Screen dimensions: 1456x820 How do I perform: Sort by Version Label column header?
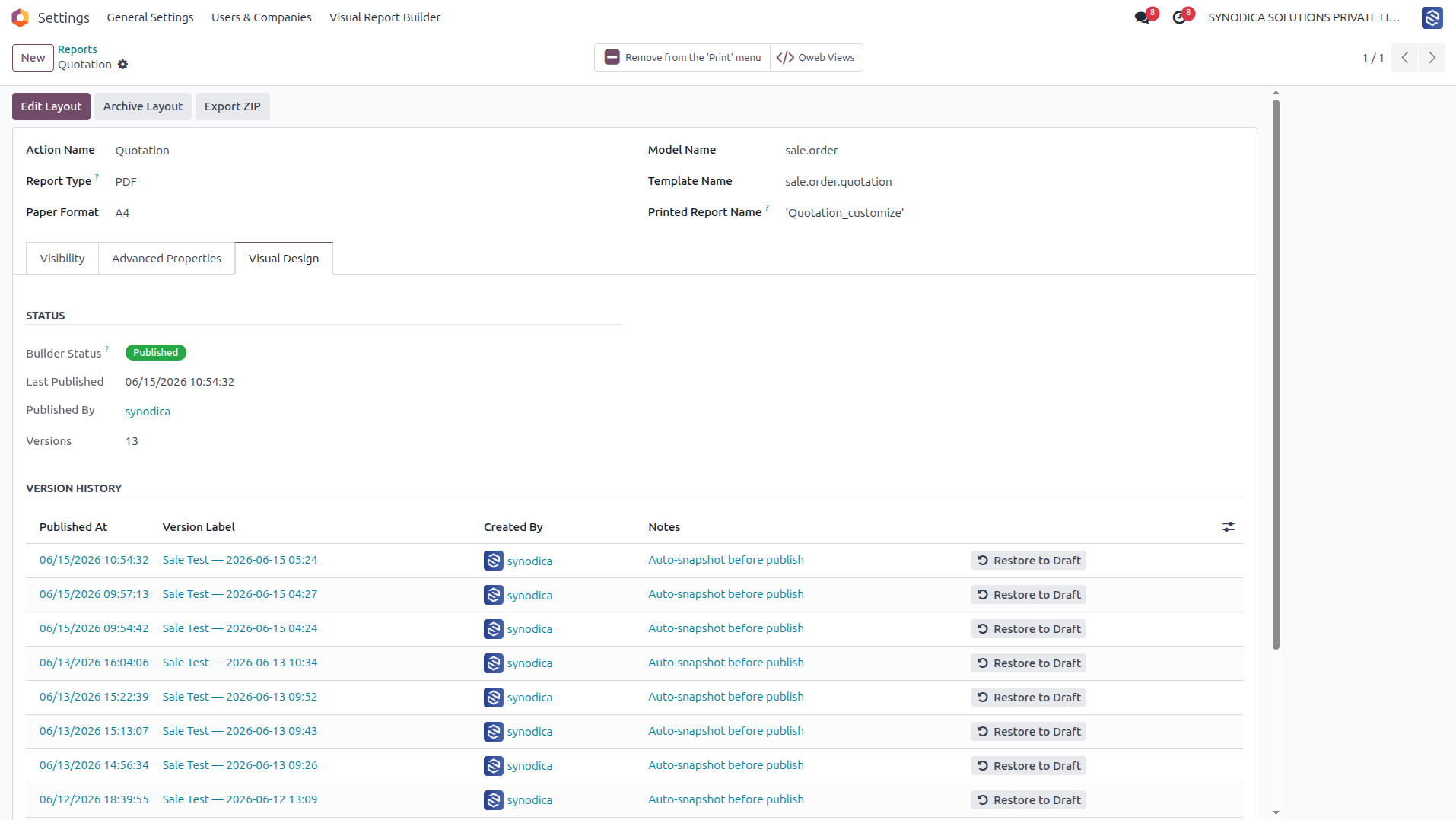199,527
